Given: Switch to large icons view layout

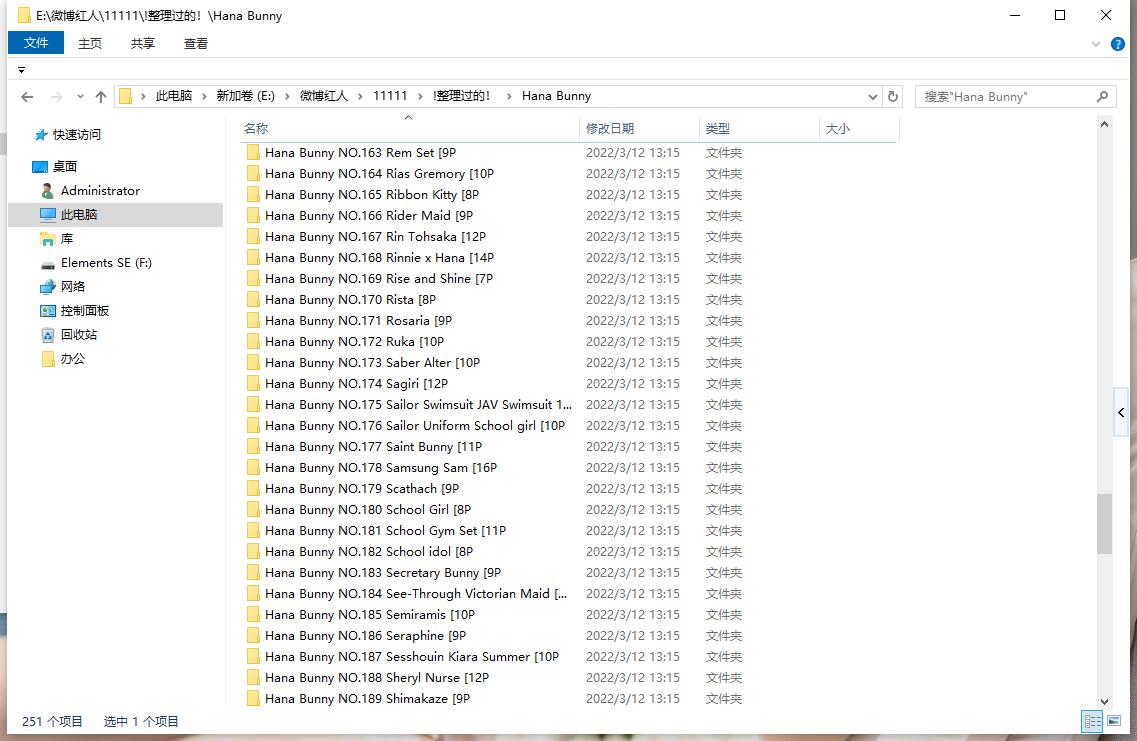Looking at the screenshot, I should [x=1114, y=721].
